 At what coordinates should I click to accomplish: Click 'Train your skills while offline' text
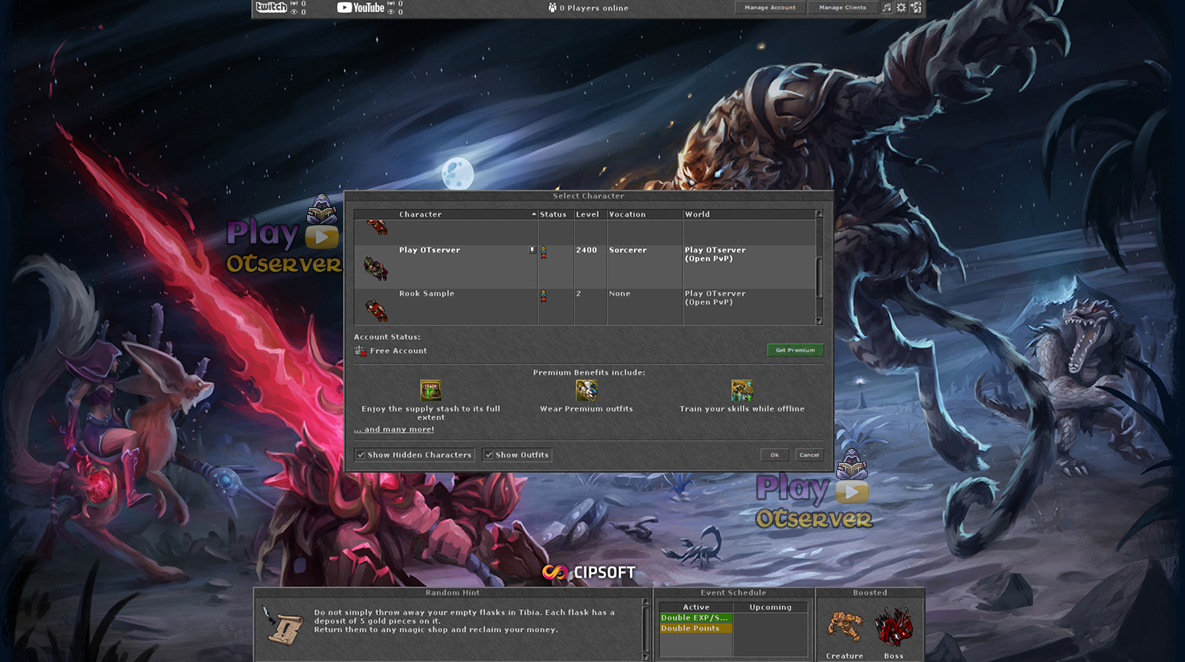(x=742, y=409)
